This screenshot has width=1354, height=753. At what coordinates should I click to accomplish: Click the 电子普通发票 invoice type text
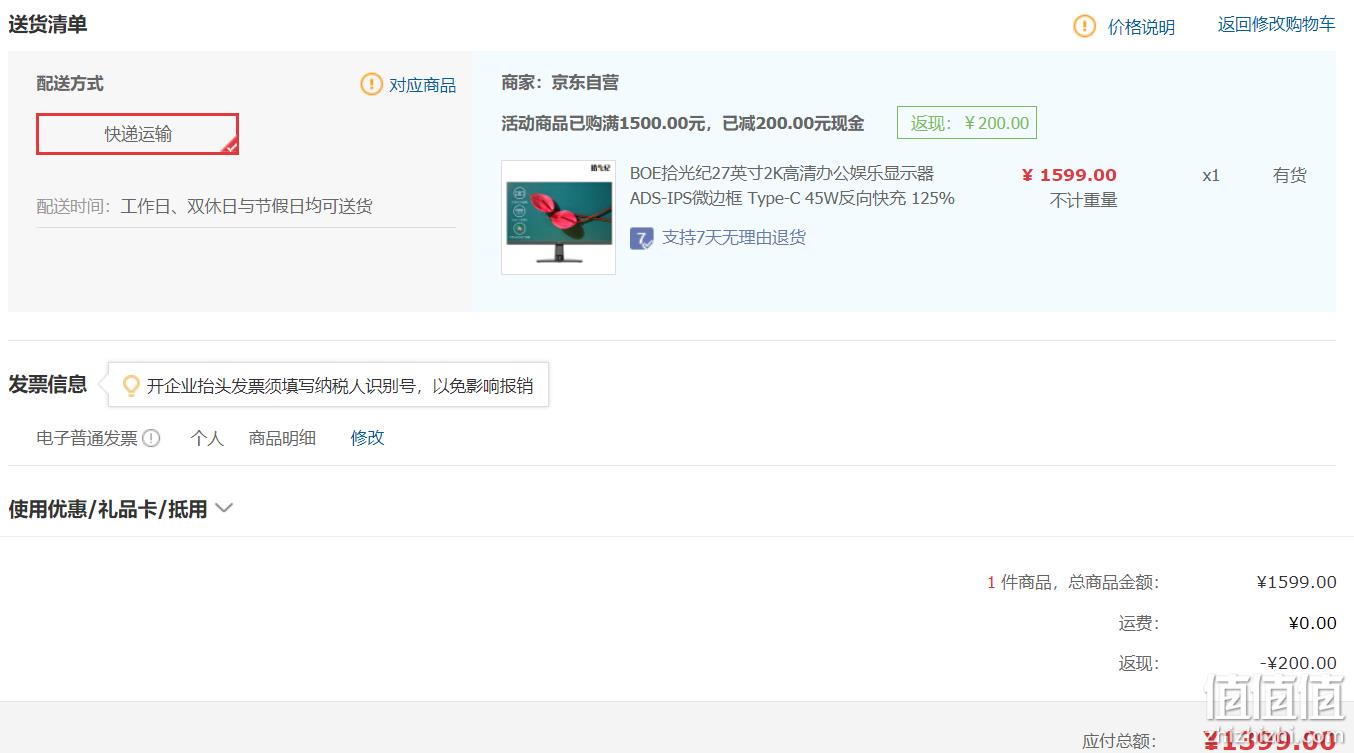click(87, 438)
